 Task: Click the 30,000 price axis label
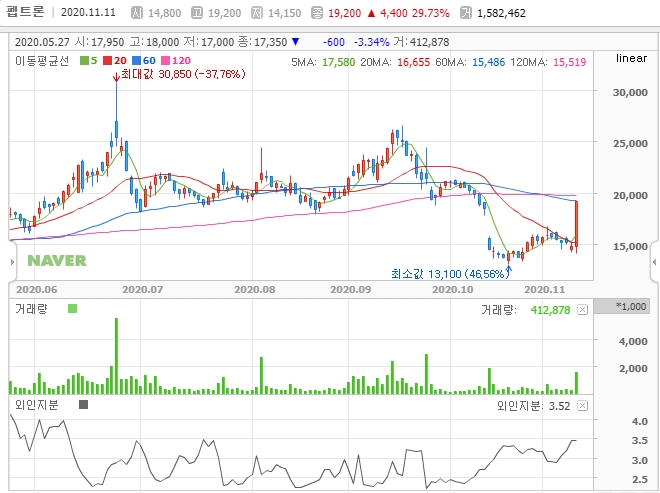point(630,93)
